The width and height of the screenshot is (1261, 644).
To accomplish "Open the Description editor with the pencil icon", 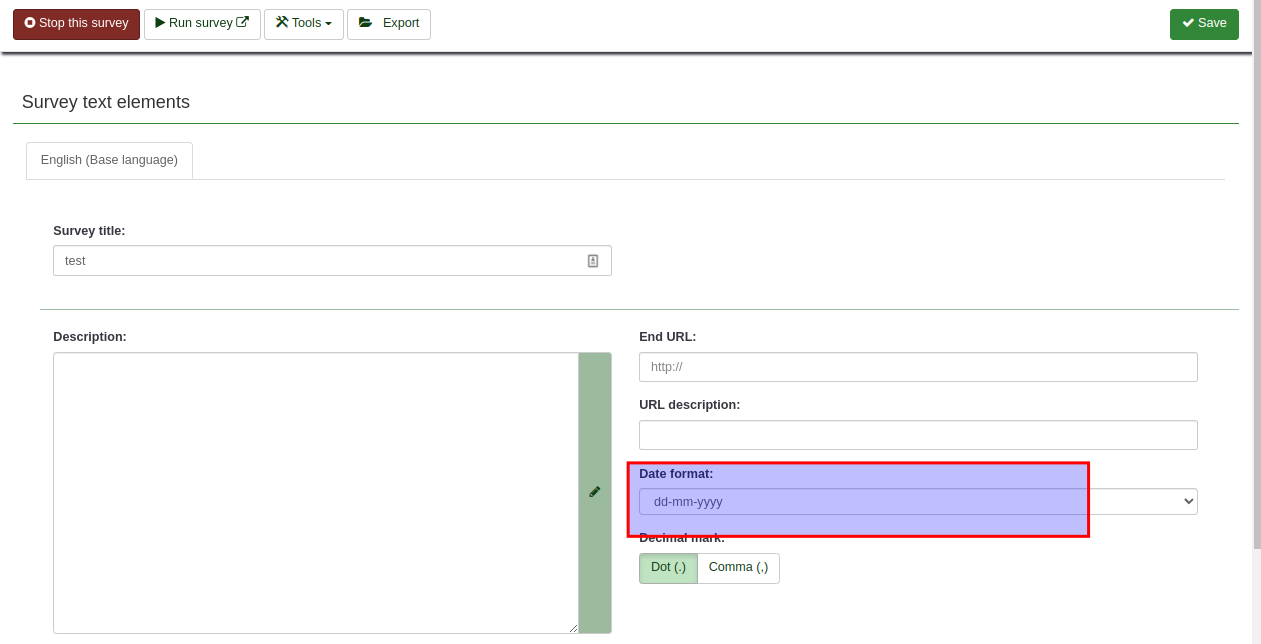I will coord(595,492).
